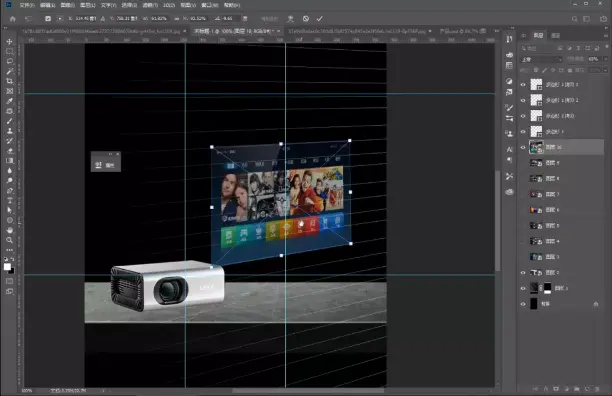Show hidden document tabs via double arrow
The image size is (612, 396).
496,31
